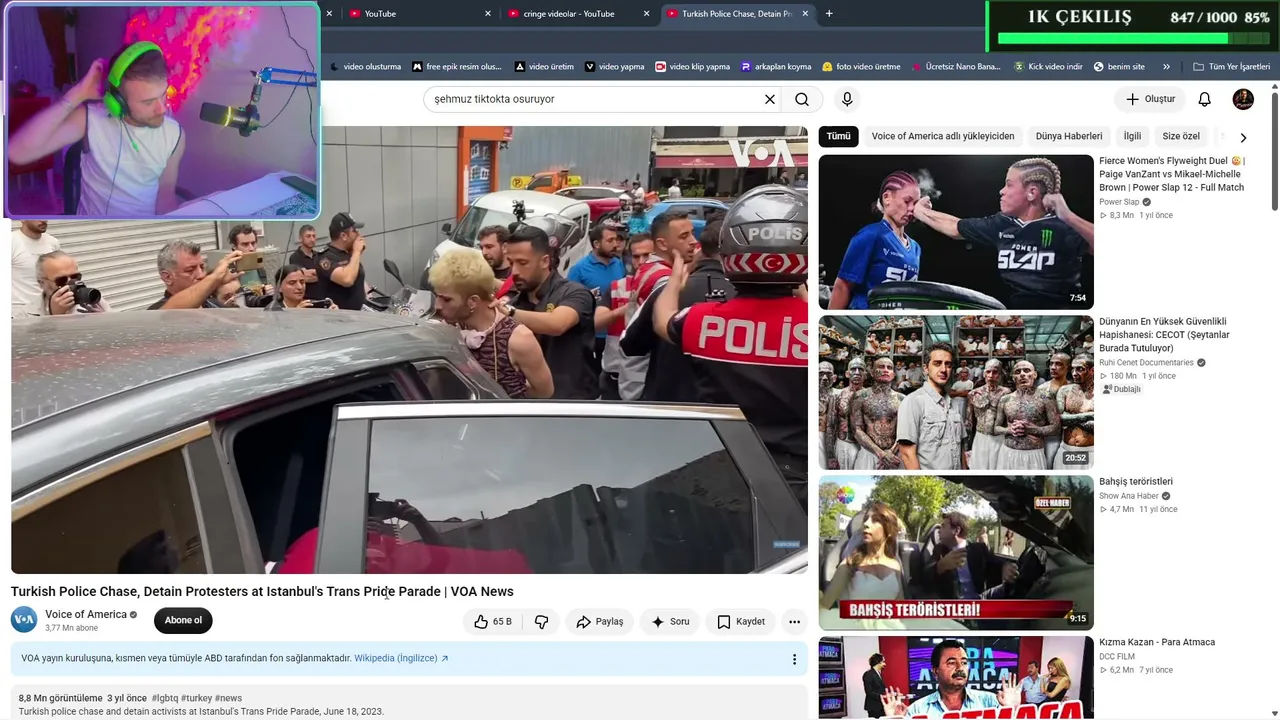The image size is (1280, 720).
Task: Click the '#turkey' hashtag
Action: point(196,698)
